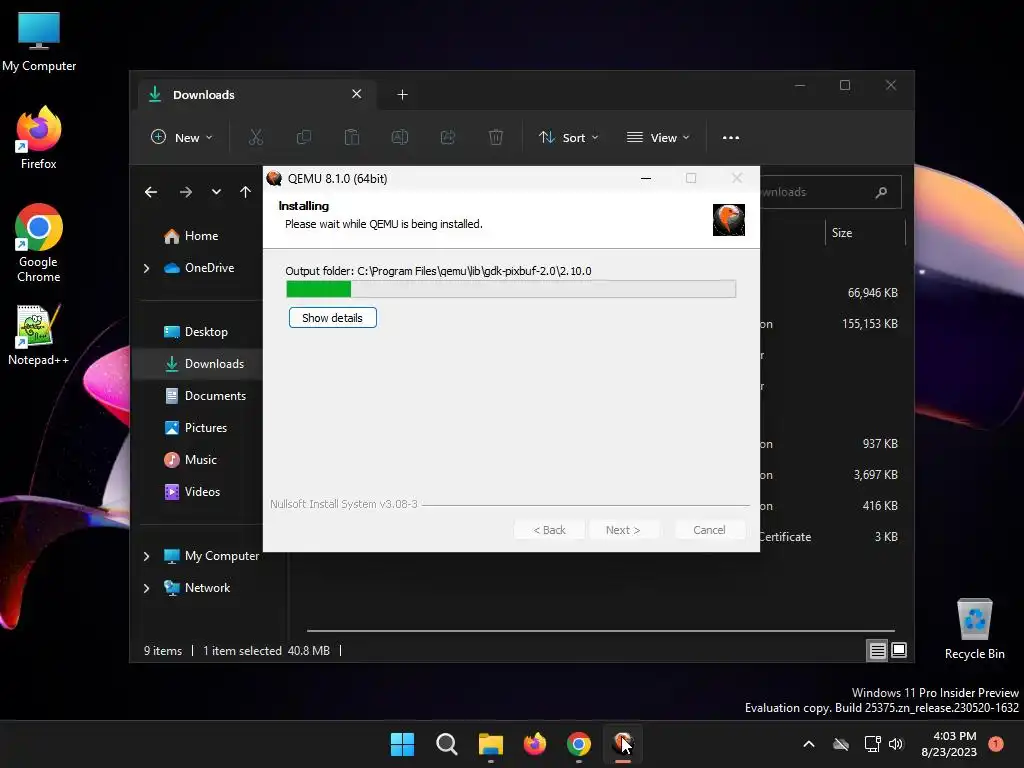Click the horizontal scrollbar in Explorer

[600, 631]
